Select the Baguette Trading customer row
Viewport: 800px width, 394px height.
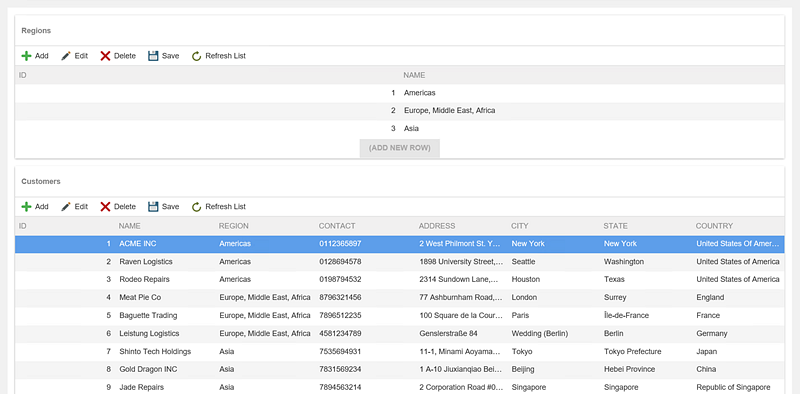coord(399,315)
